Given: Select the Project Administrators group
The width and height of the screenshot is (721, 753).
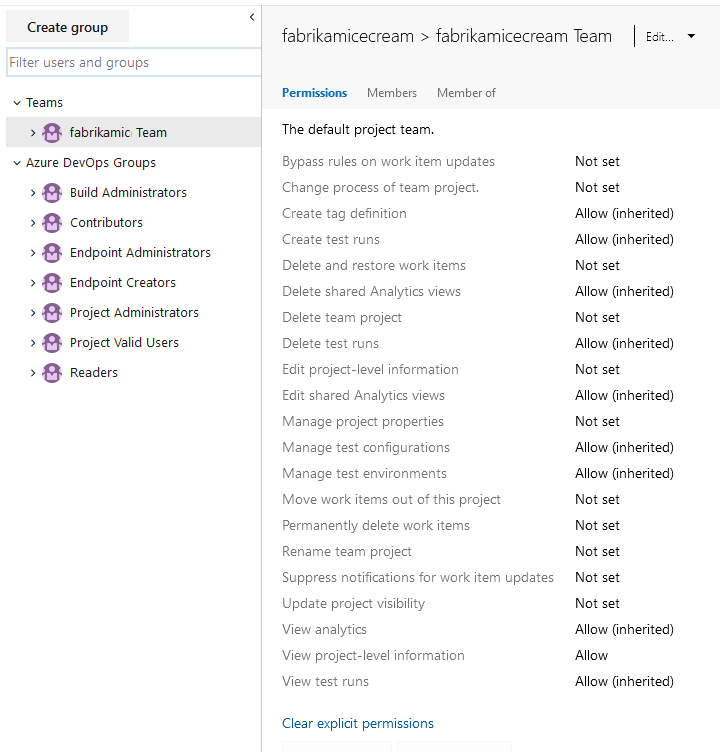Looking at the screenshot, I should coord(134,313).
